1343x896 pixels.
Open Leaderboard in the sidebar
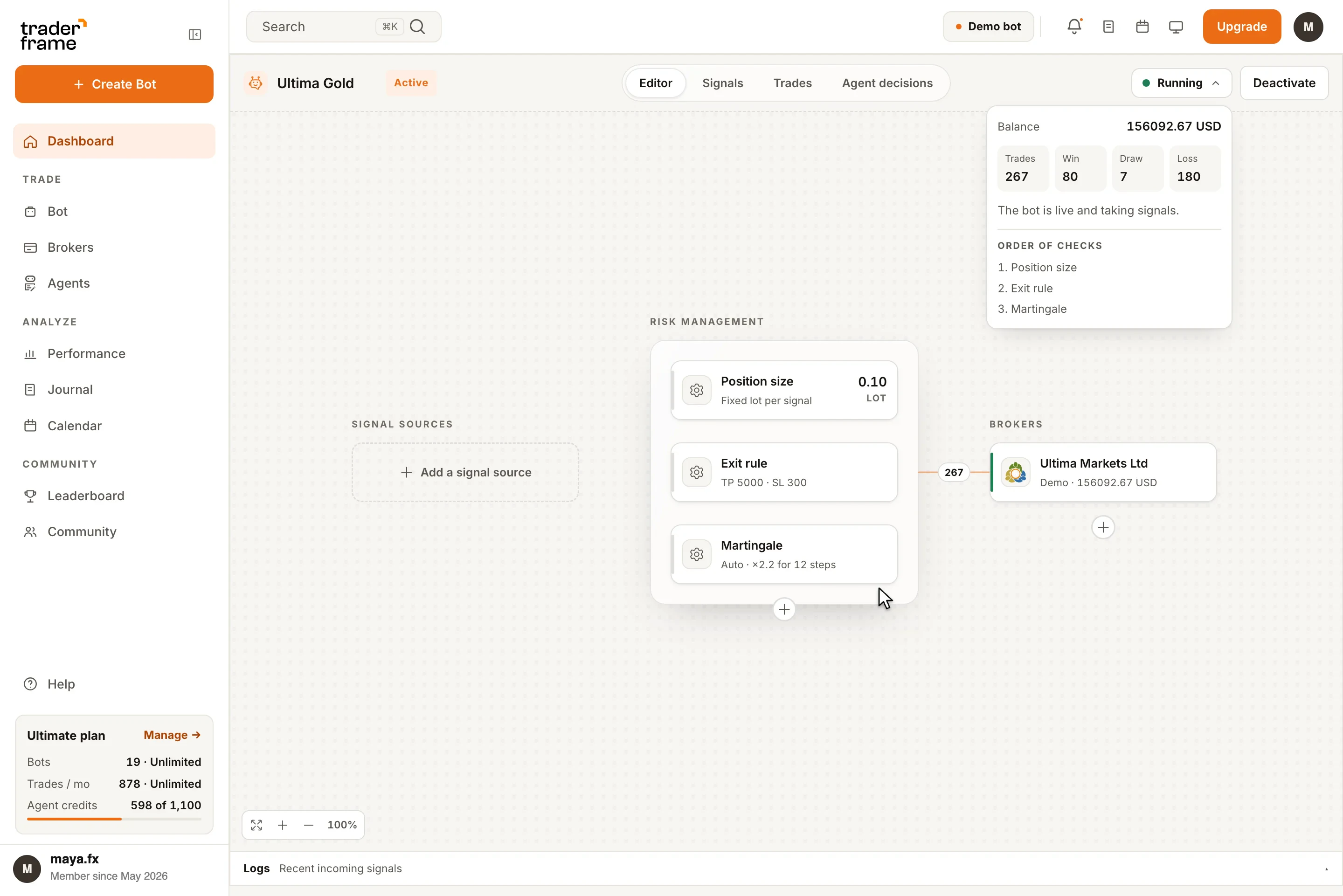pos(114,496)
